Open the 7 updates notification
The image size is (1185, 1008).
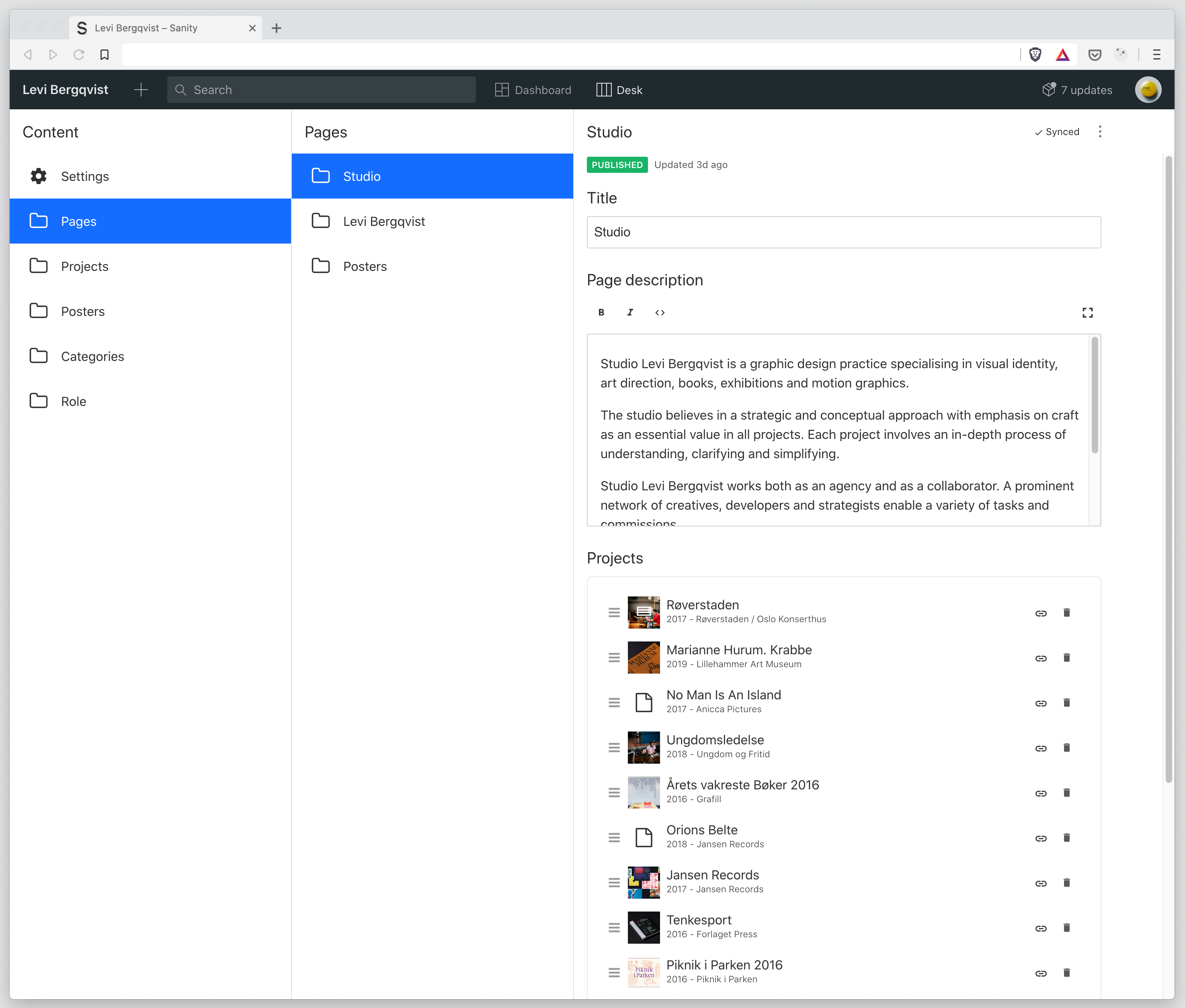coord(1077,90)
